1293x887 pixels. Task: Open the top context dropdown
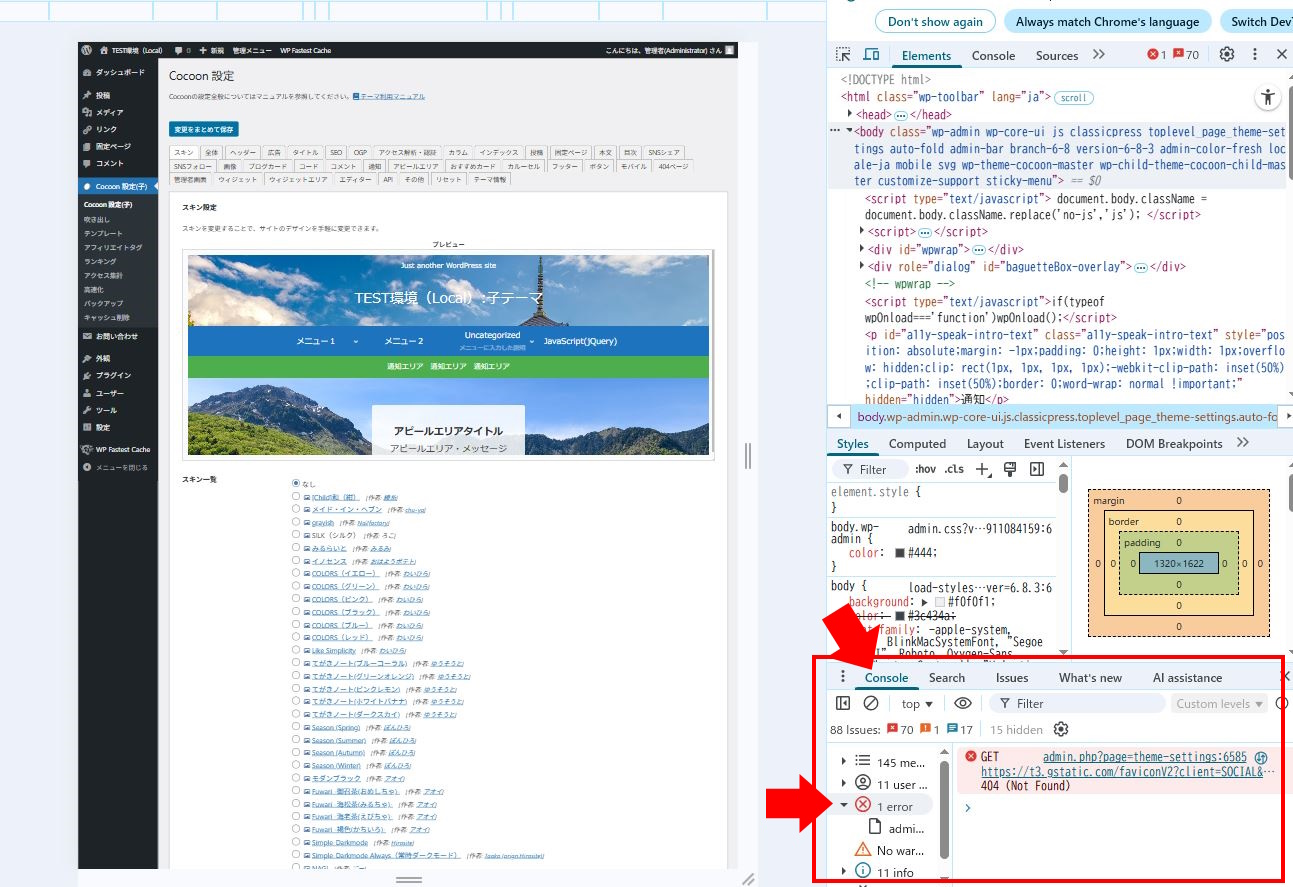point(916,704)
